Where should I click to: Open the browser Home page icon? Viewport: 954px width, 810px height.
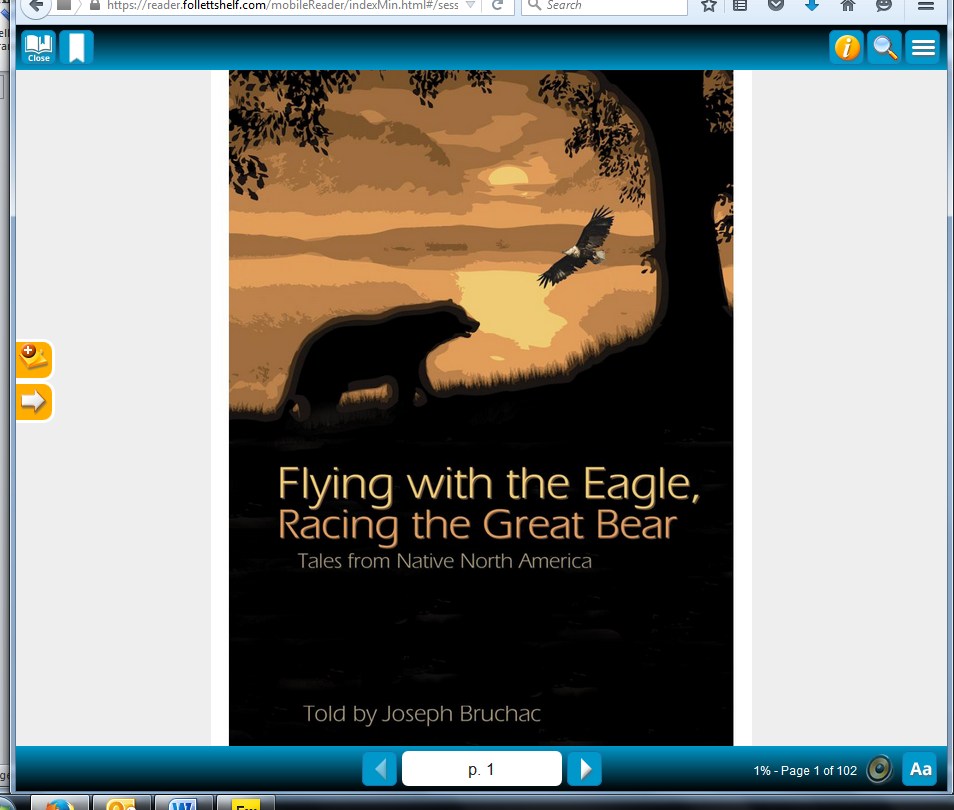click(848, 5)
